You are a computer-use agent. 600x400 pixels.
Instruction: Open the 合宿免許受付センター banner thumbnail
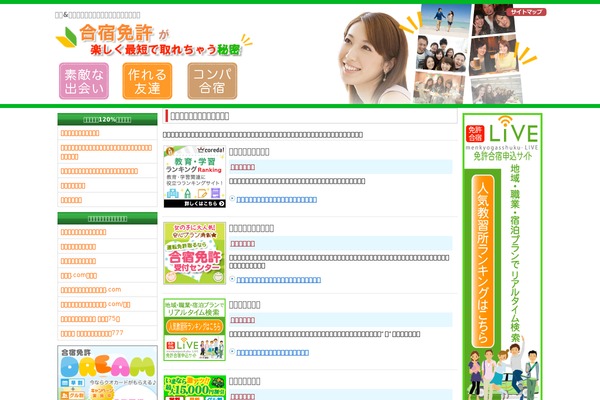click(194, 253)
